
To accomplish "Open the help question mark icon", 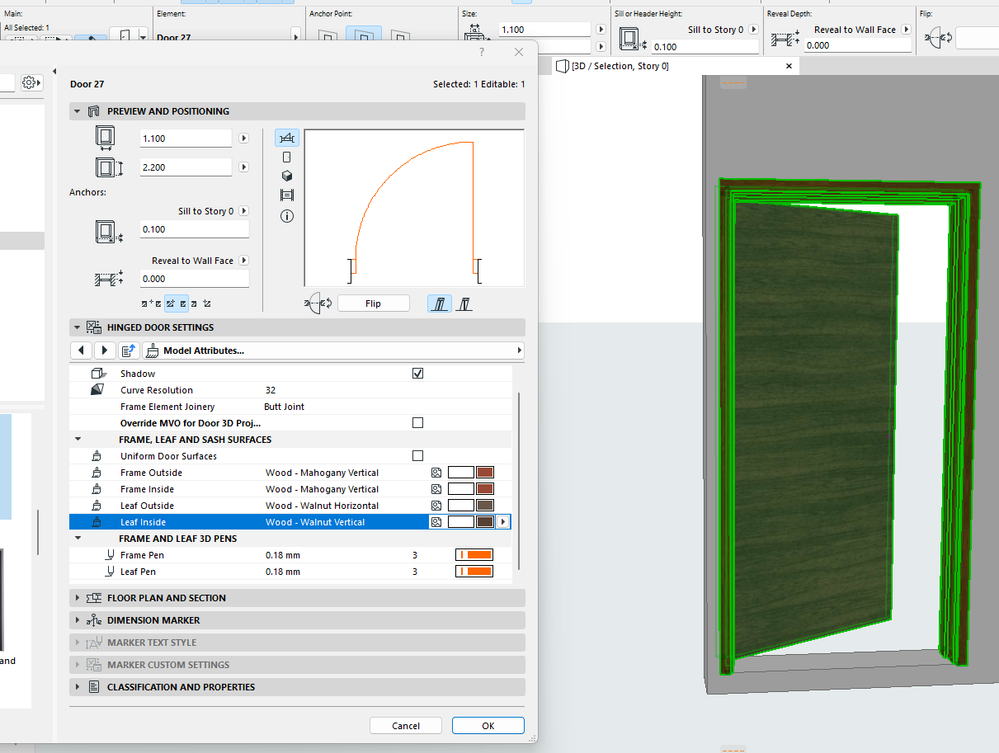I will click(482, 52).
